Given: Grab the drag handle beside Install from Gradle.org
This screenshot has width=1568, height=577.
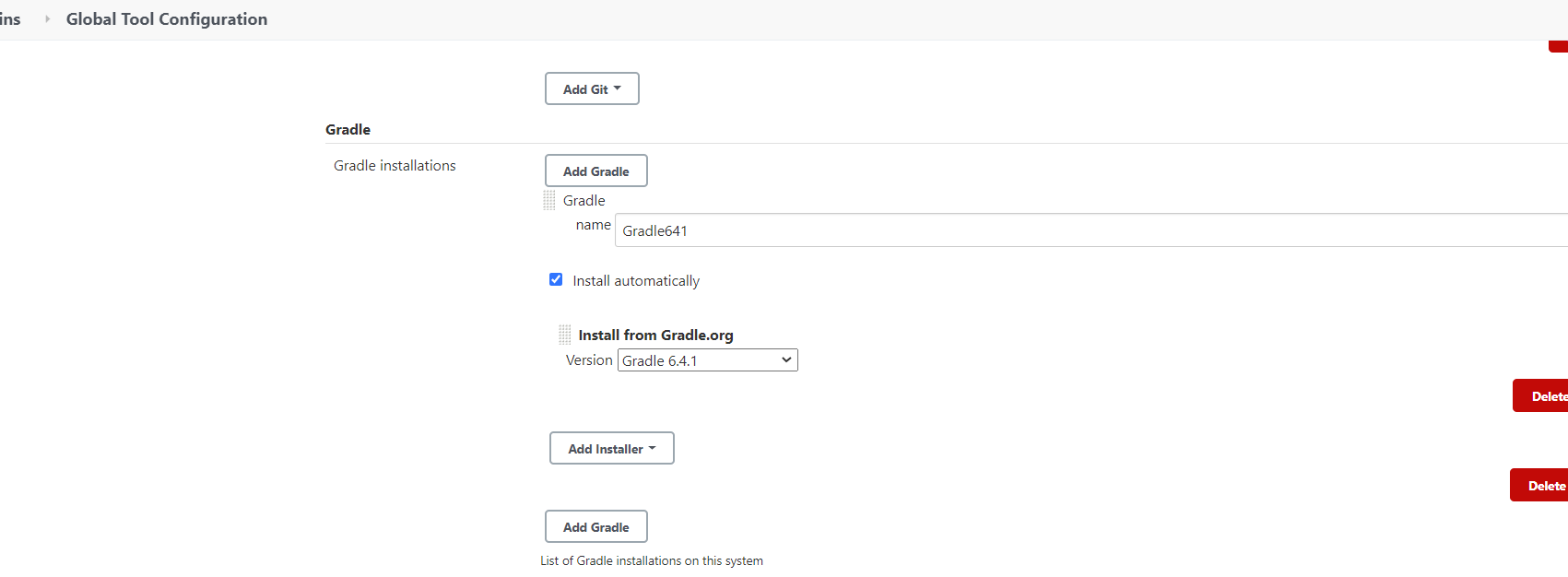Looking at the screenshot, I should pyautogui.click(x=565, y=335).
